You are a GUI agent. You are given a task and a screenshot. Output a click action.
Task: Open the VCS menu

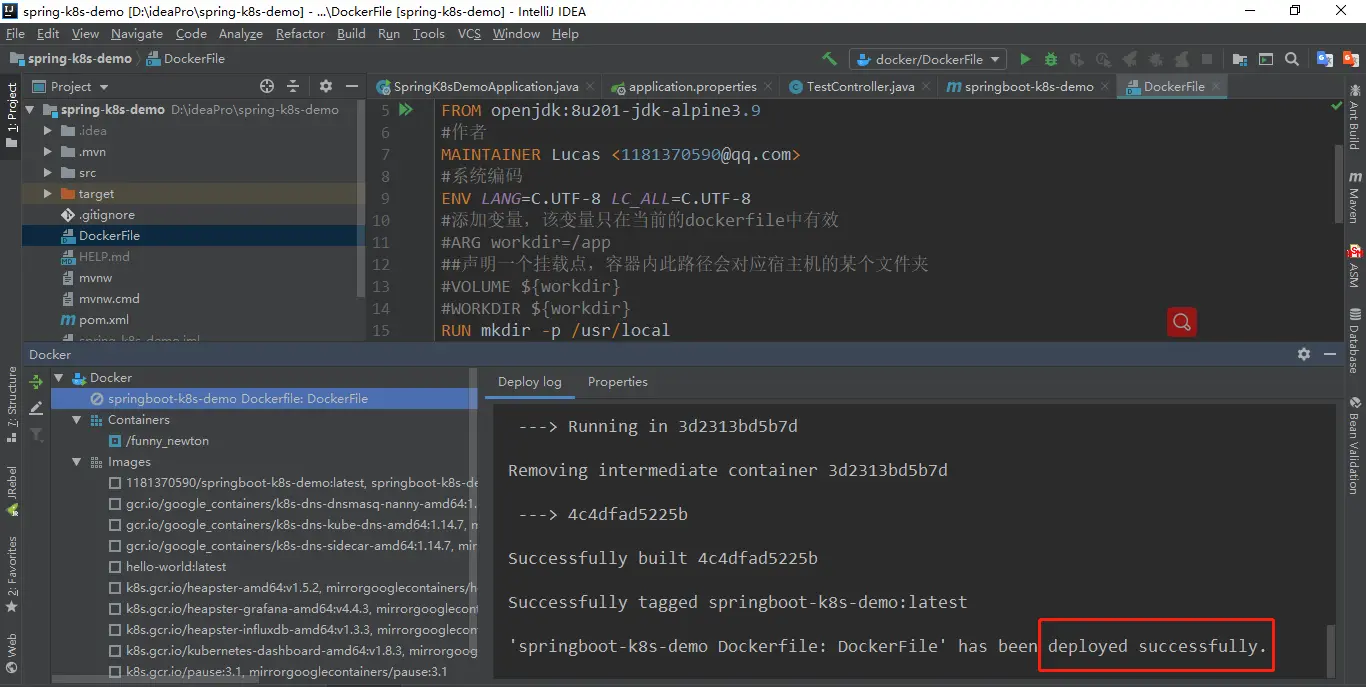tap(469, 33)
